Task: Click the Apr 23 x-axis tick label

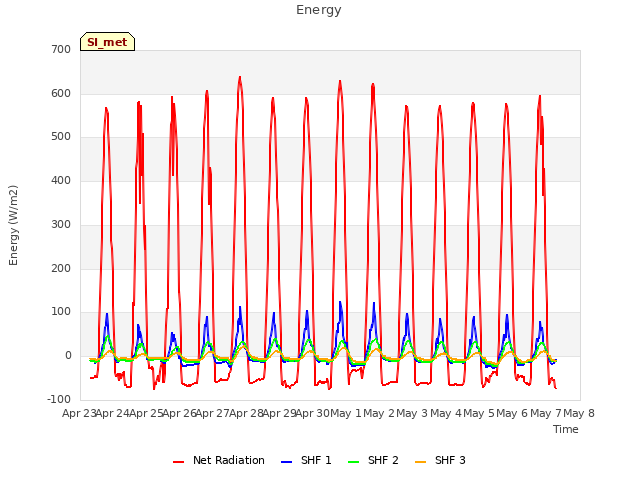Action: [x=79, y=413]
